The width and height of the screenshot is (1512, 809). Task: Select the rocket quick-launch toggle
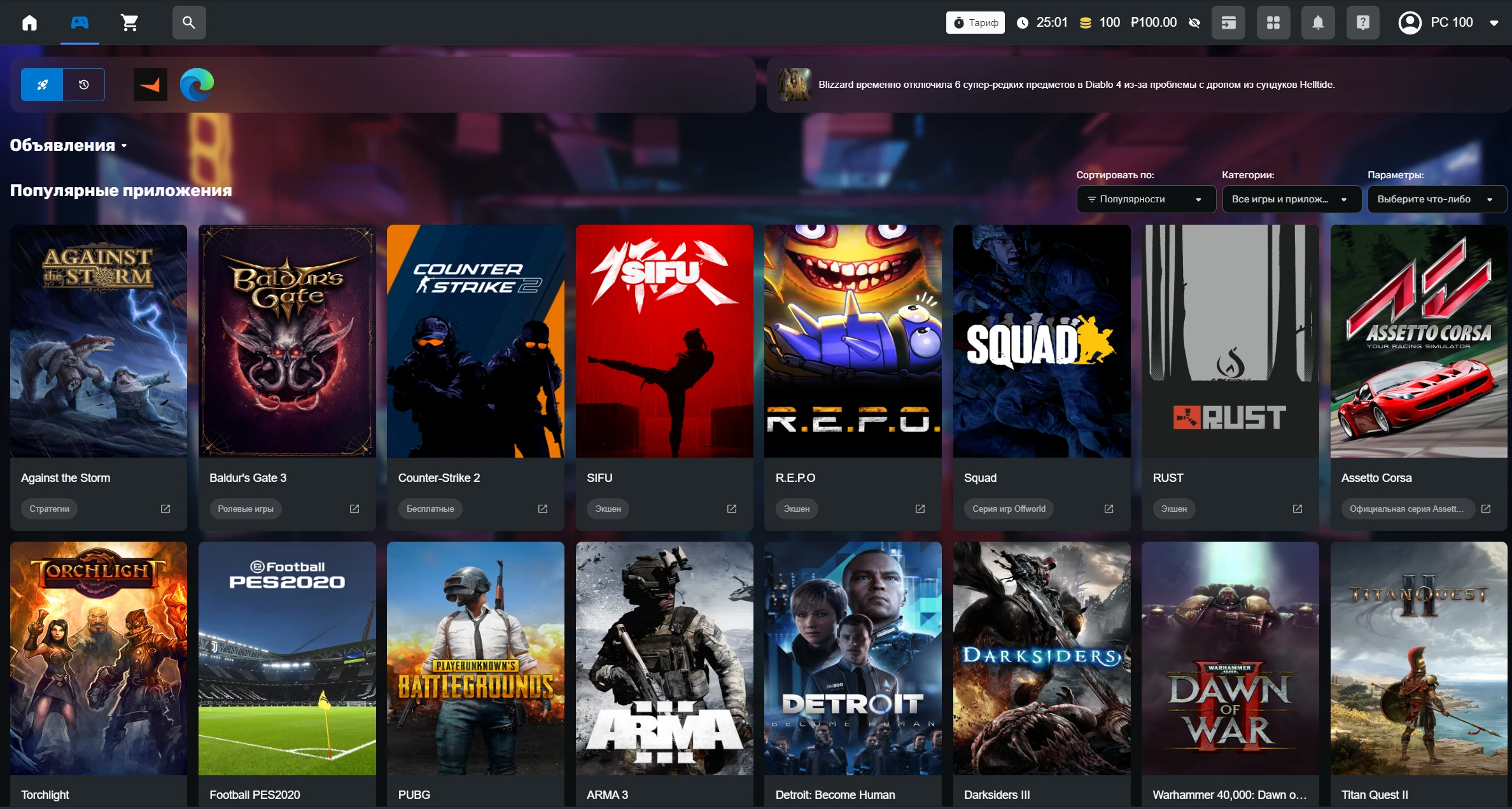[42, 85]
